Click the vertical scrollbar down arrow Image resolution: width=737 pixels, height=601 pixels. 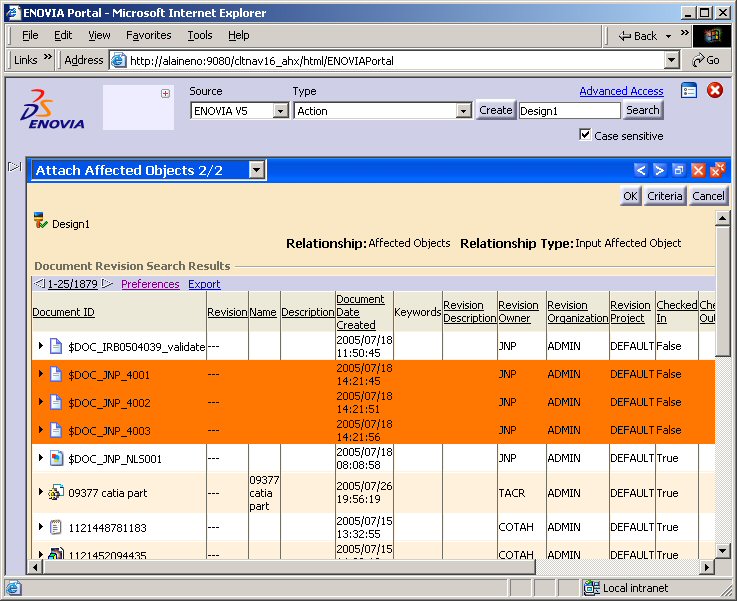pyautogui.click(x=722, y=550)
